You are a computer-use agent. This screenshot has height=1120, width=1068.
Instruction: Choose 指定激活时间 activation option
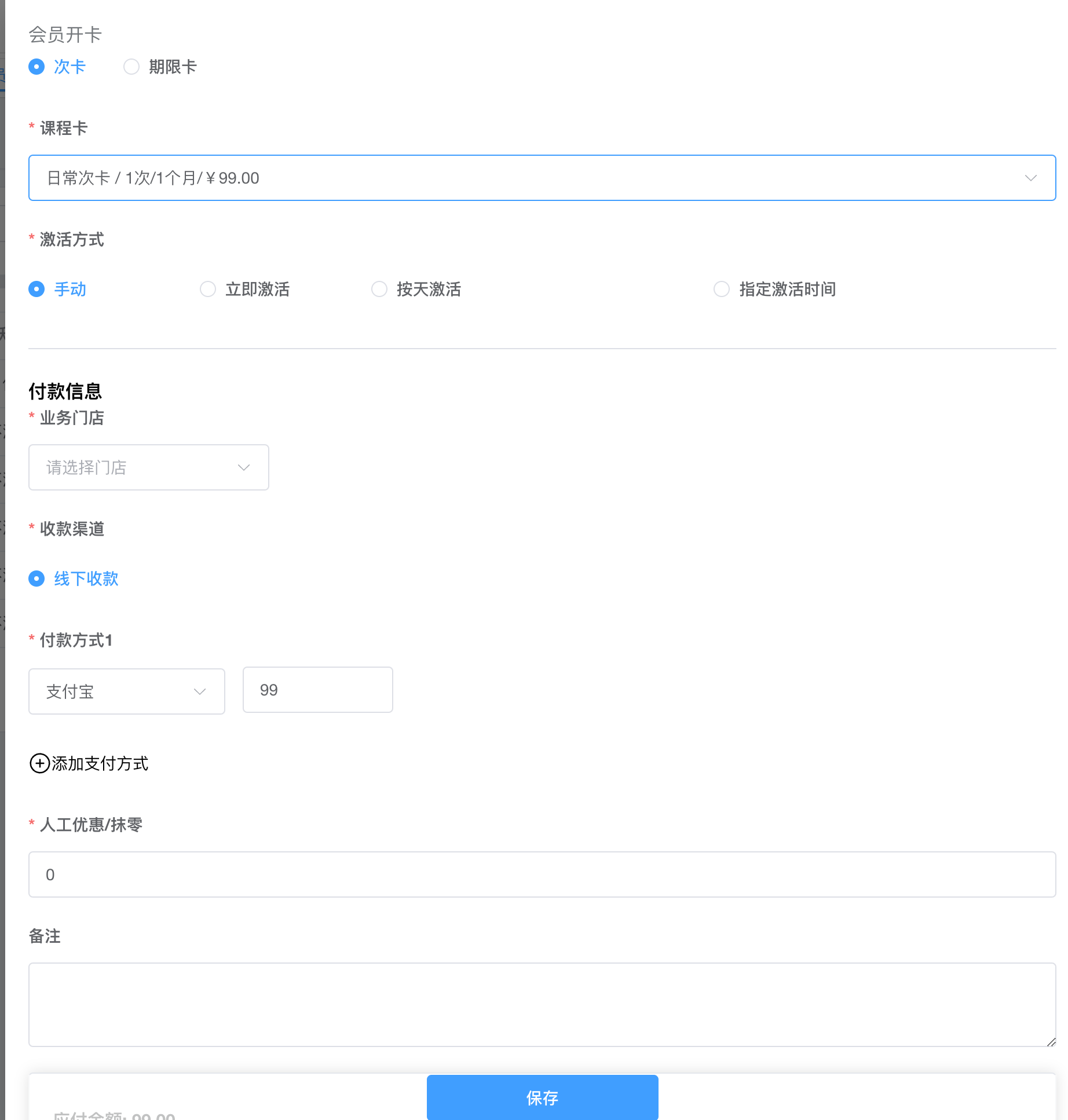click(722, 289)
